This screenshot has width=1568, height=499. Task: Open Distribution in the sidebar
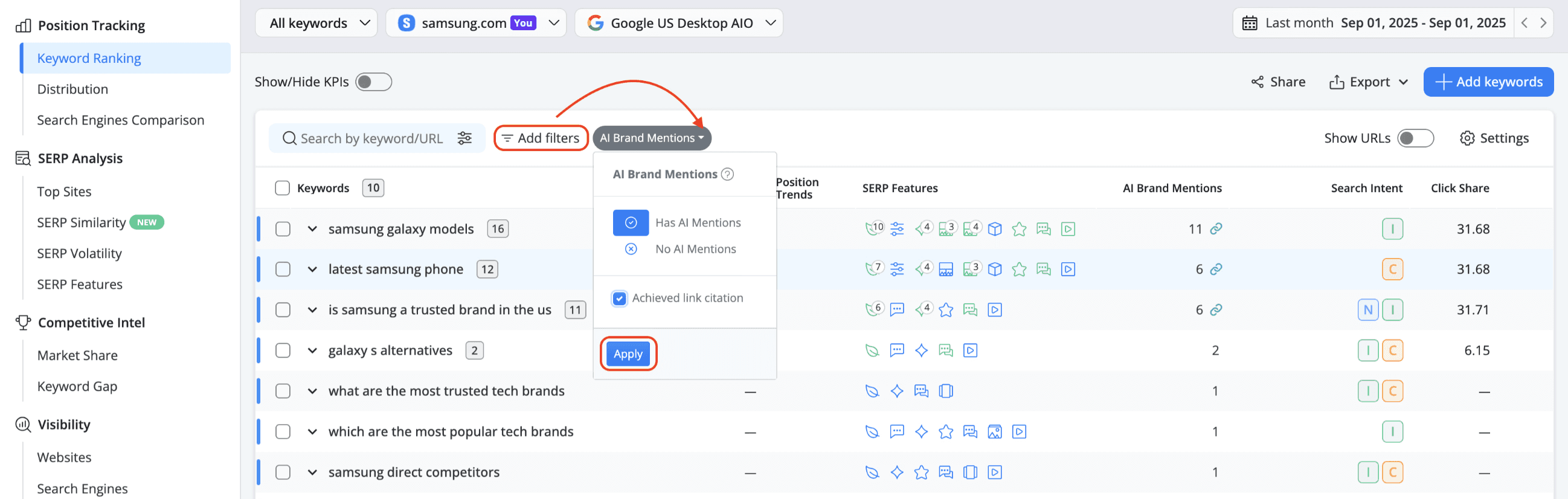(x=72, y=89)
